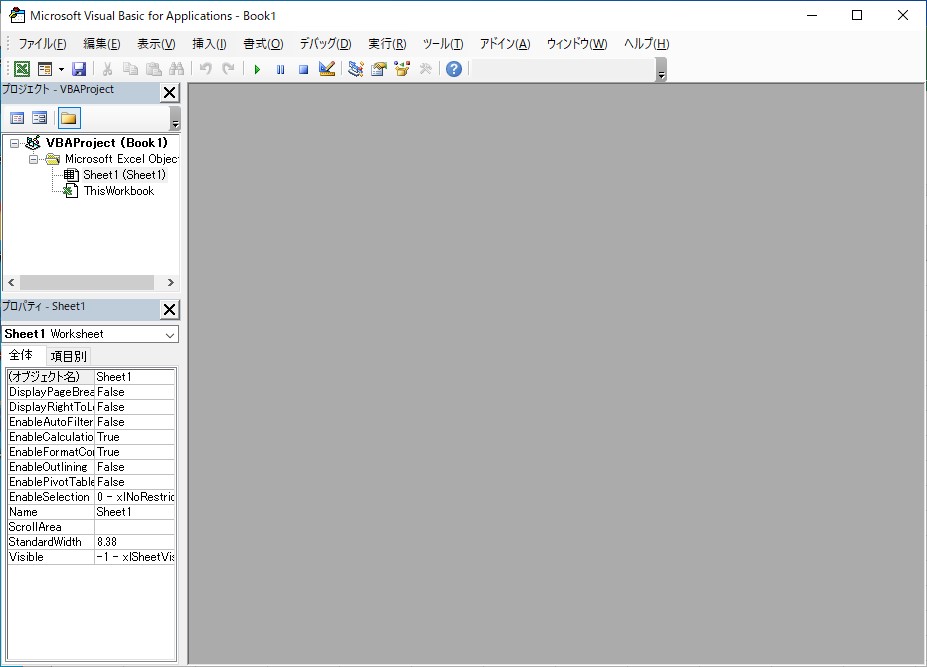Click the Reset (stop) icon on the toolbar

click(302, 68)
